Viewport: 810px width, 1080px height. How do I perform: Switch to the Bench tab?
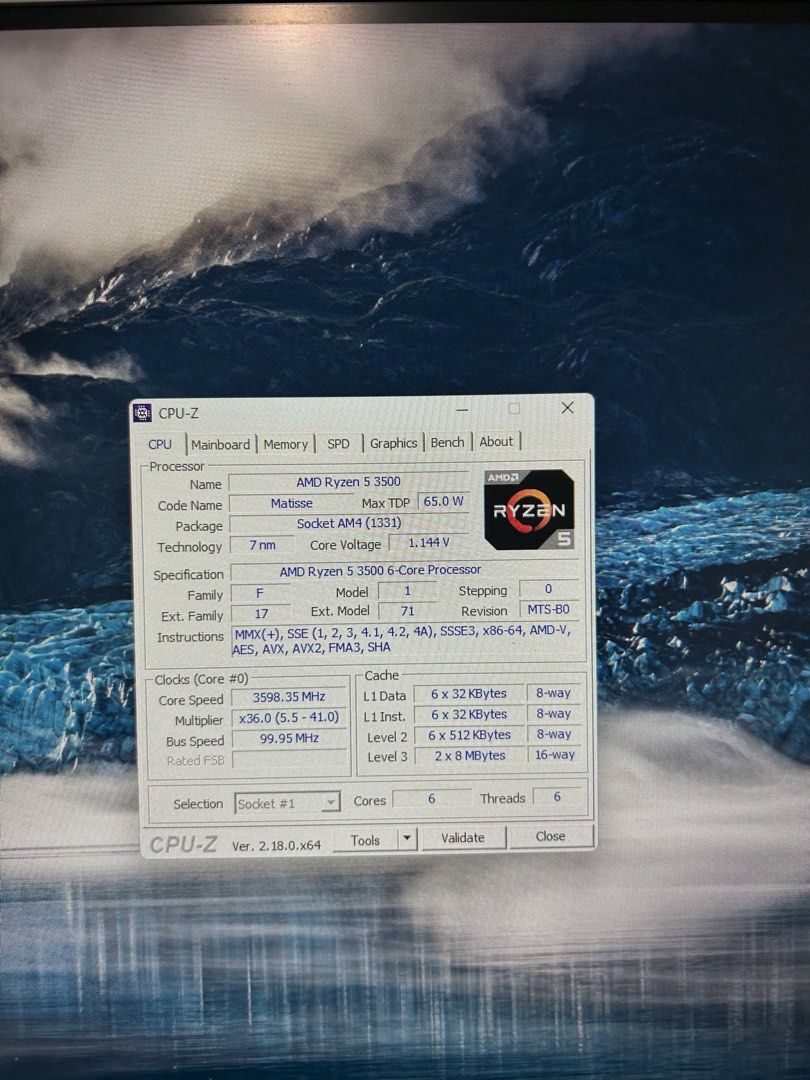[x=447, y=442]
